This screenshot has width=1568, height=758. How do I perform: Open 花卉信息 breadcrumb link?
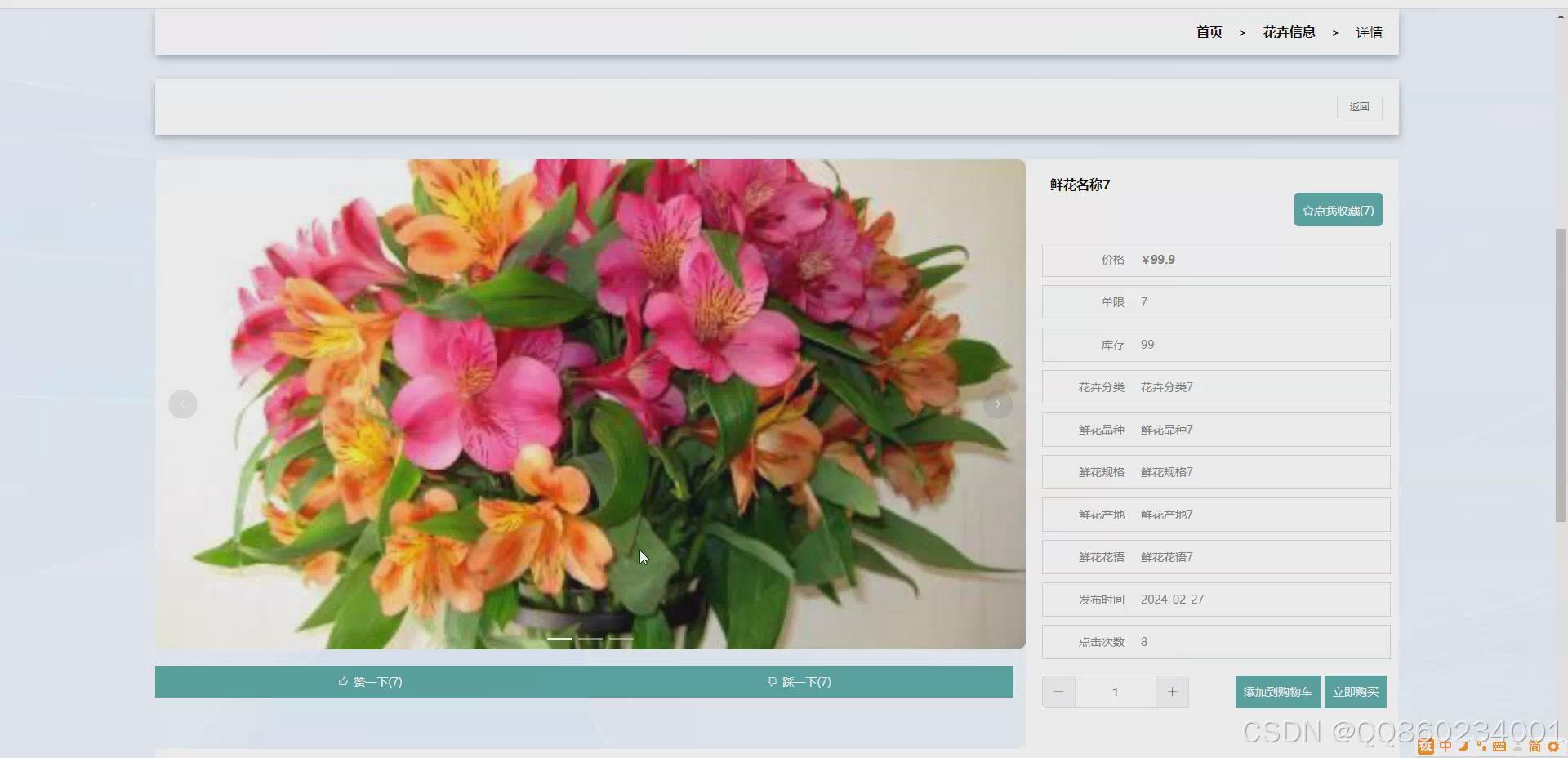[x=1289, y=32]
